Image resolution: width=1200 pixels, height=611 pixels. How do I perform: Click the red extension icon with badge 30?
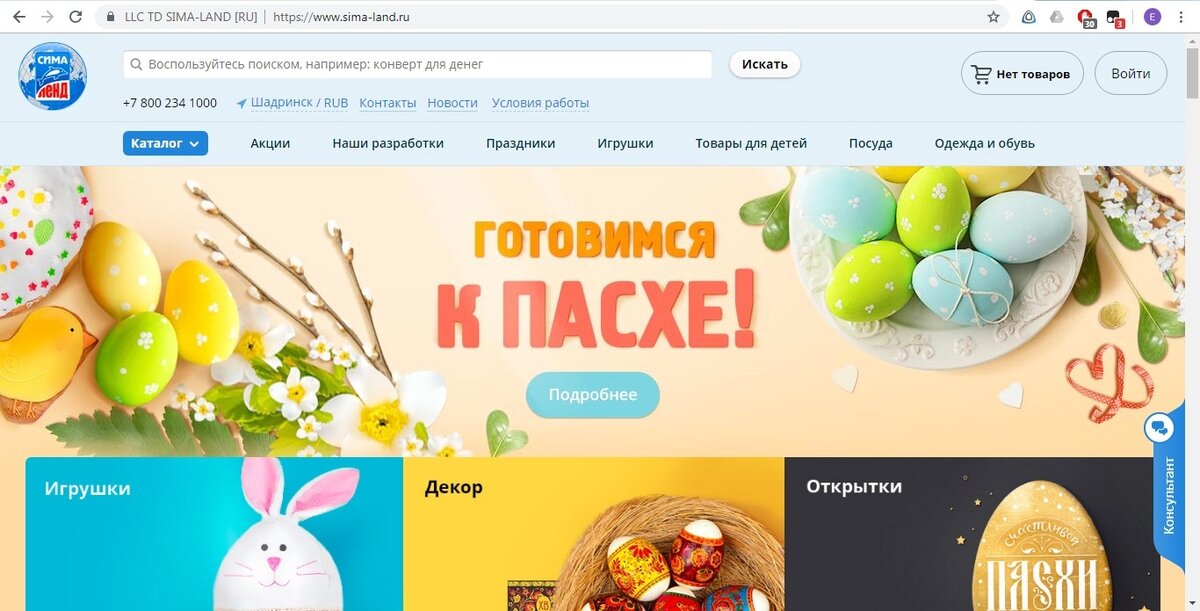tap(1086, 17)
